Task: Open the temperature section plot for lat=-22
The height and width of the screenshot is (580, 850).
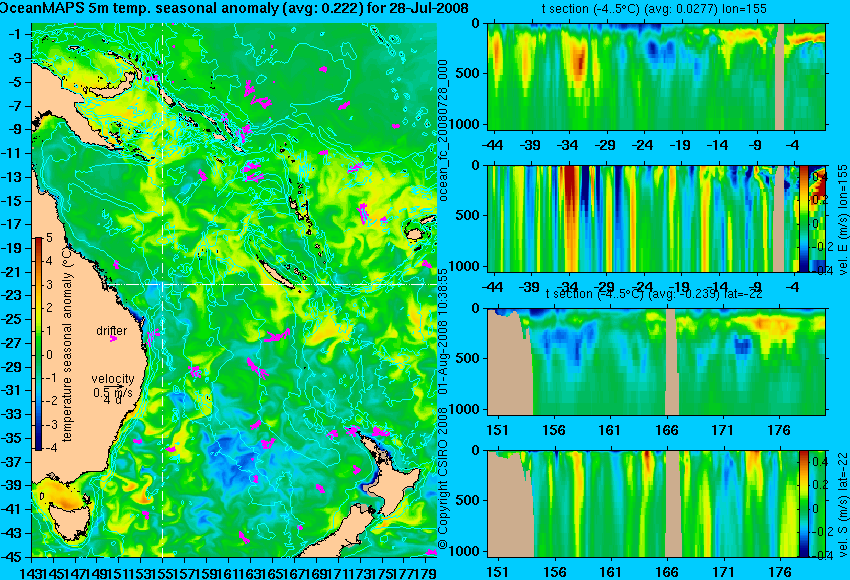Action: tap(657, 362)
